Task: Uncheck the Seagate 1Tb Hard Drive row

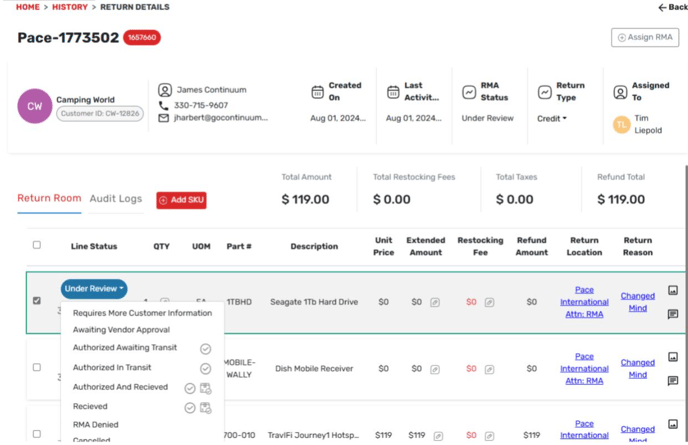Action: coord(37,300)
